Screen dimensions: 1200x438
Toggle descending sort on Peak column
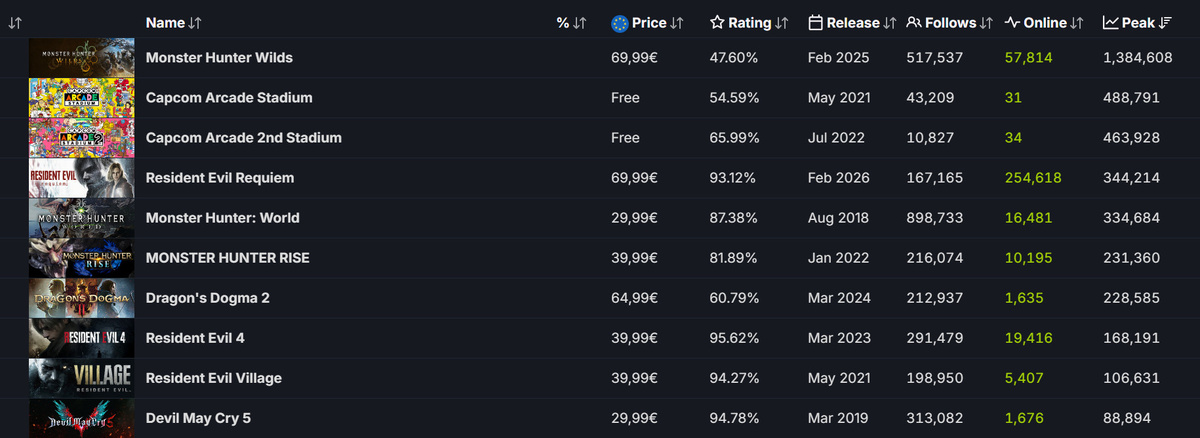pos(1164,23)
